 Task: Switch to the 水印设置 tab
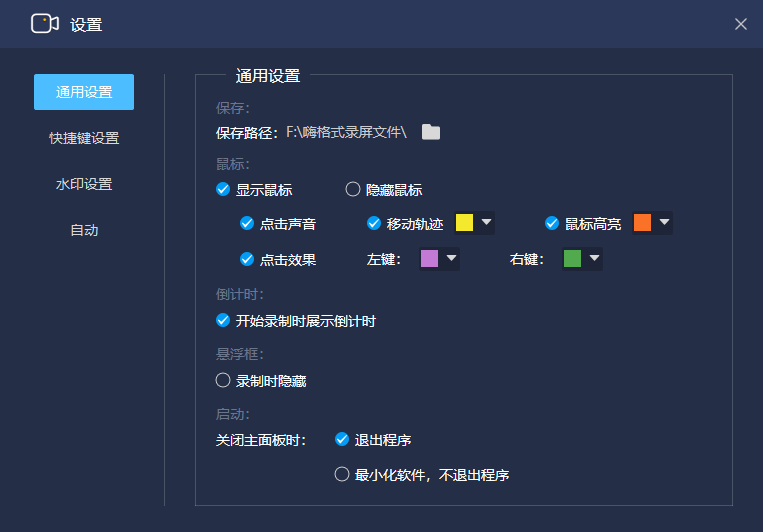84,184
